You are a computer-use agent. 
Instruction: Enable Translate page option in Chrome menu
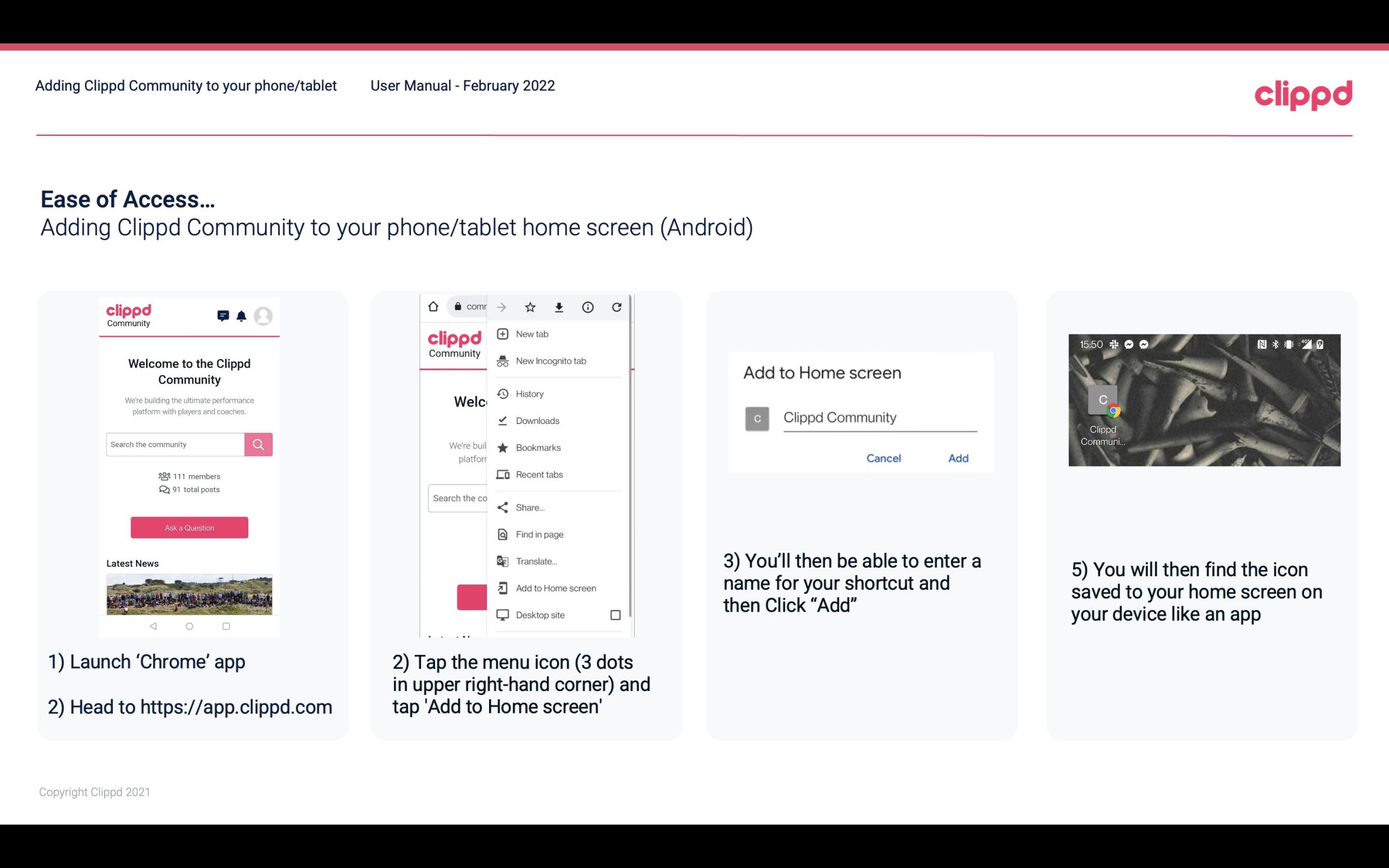pos(536,561)
